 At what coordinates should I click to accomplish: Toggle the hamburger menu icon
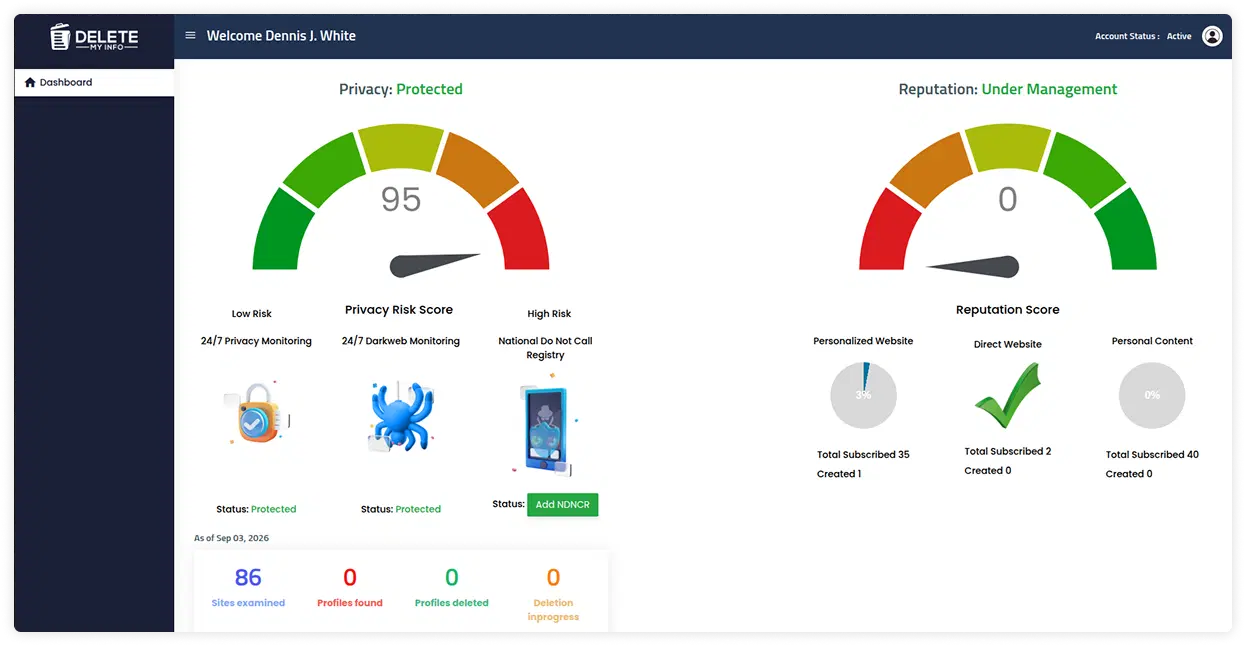point(190,35)
